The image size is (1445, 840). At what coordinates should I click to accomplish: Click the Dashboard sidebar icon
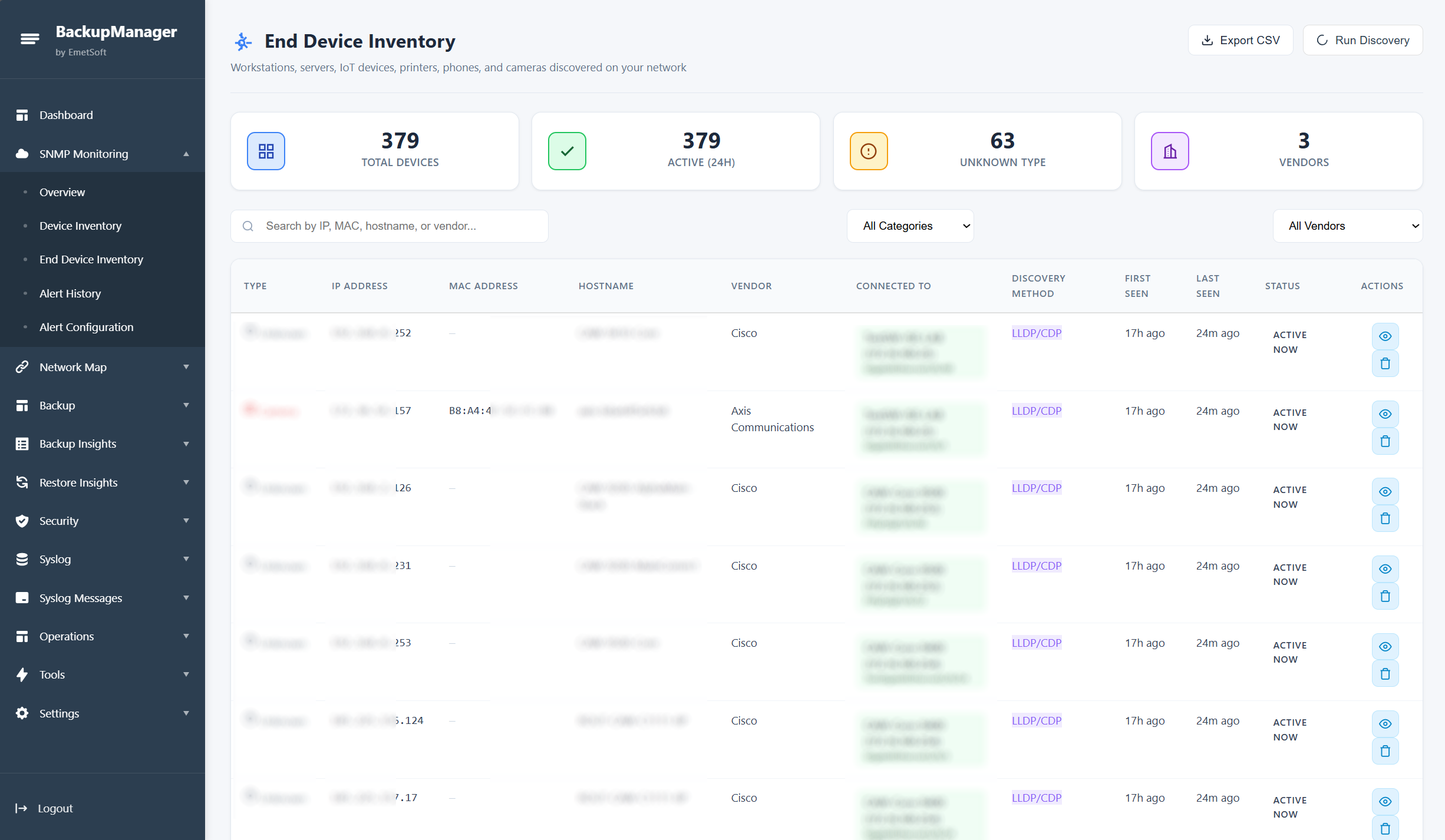[22, 115]
